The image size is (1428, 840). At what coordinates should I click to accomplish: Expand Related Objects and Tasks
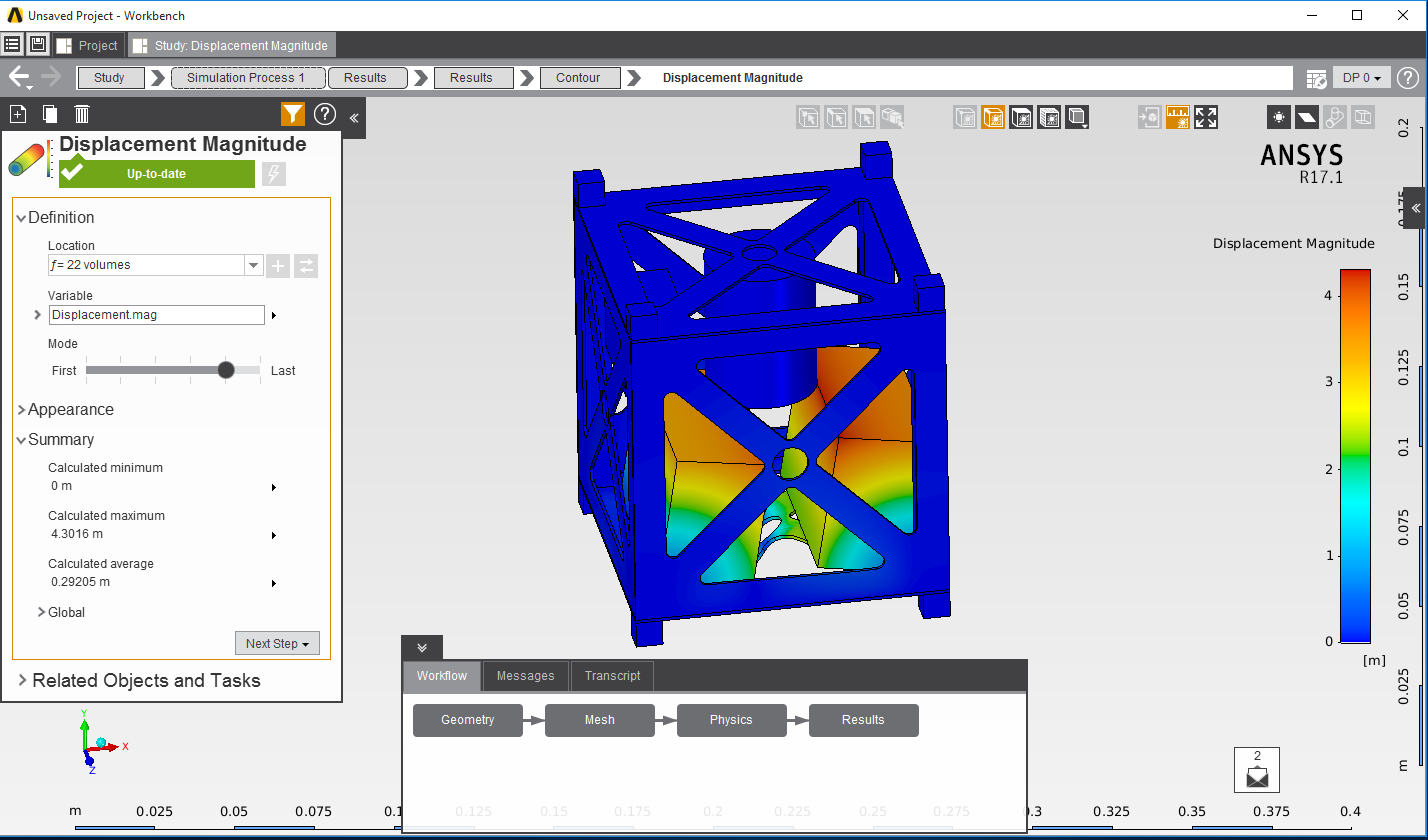(23, 681)
